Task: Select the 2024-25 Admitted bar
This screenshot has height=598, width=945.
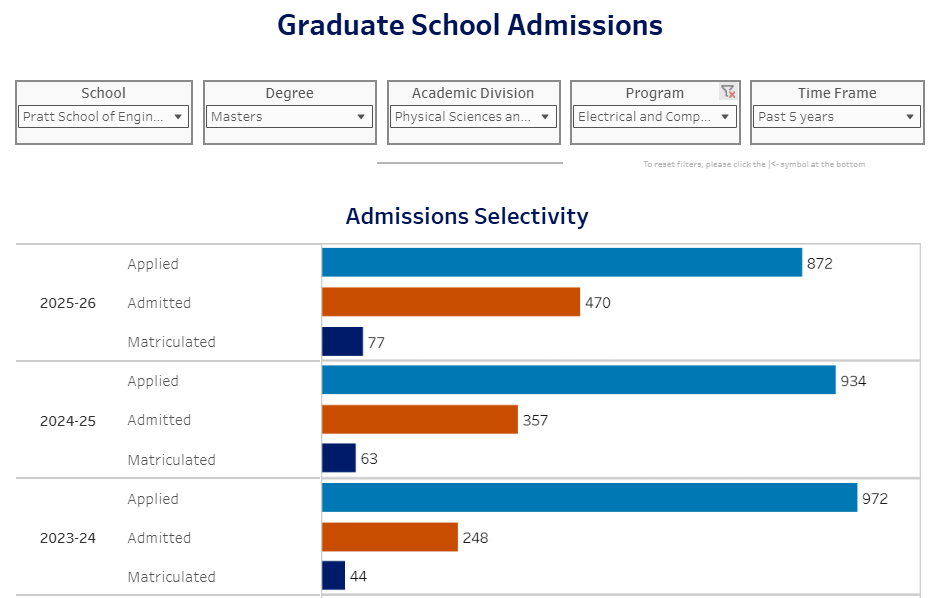Action: [x=419, y=420]
